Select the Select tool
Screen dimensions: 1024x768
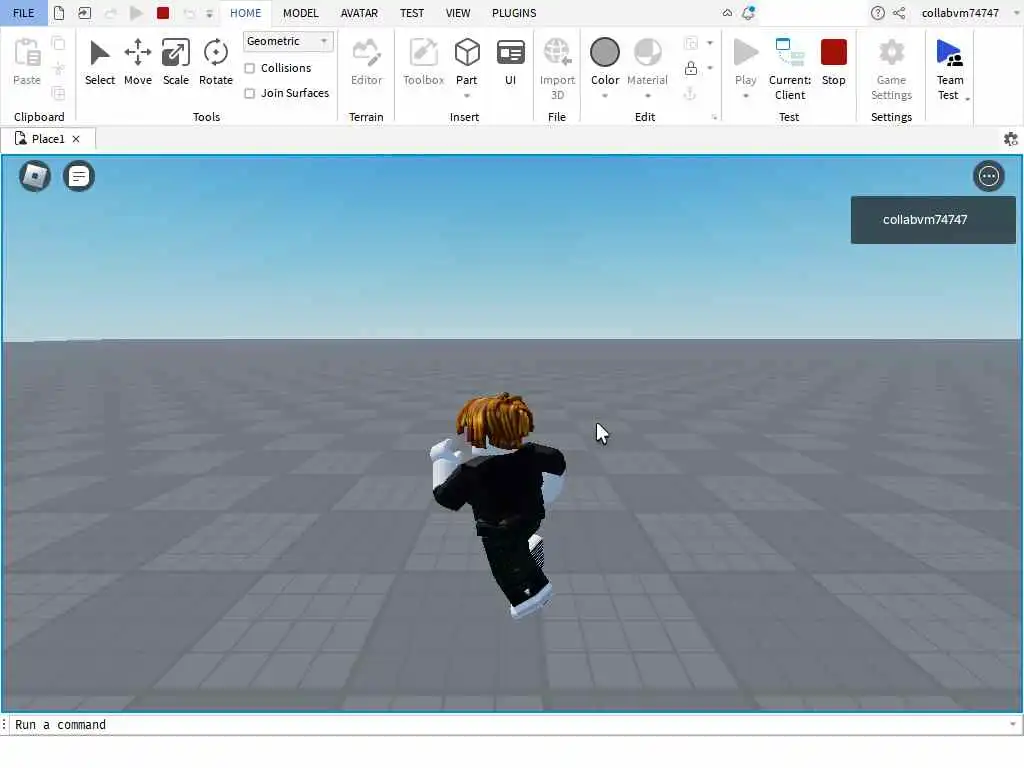coord(99,62)
